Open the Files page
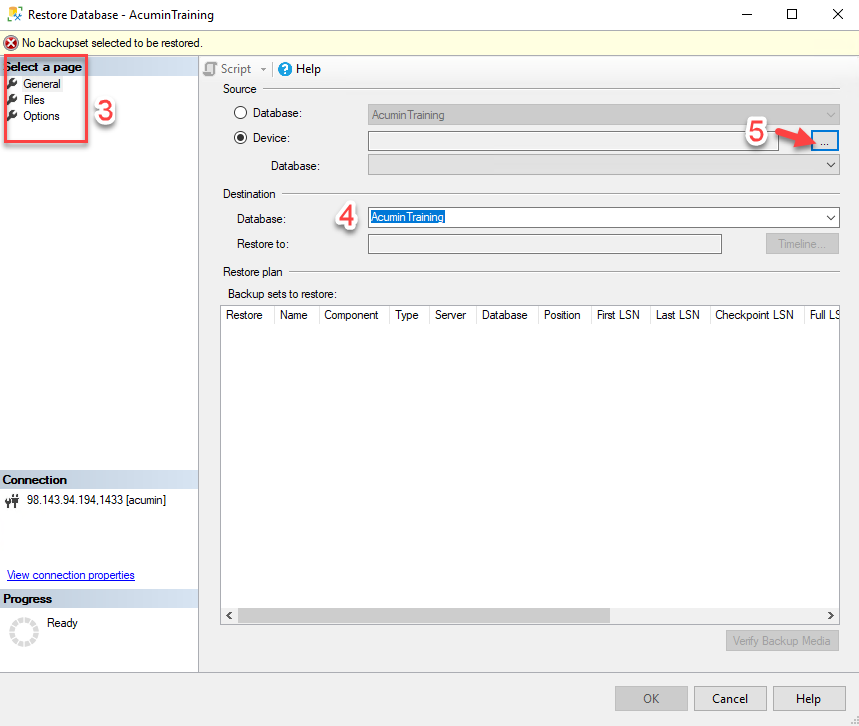This screenshot has width=859, height=726. click(x=34, y=100)
